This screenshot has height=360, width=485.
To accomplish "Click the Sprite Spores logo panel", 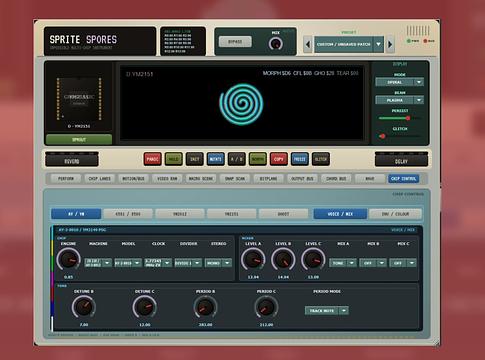I will click(100, 41).
